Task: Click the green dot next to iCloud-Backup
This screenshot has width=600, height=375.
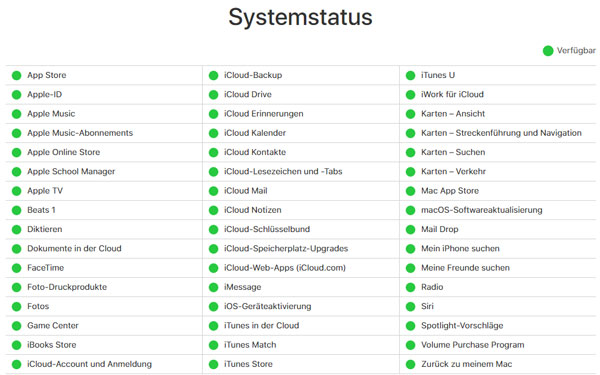Action: 214,75
